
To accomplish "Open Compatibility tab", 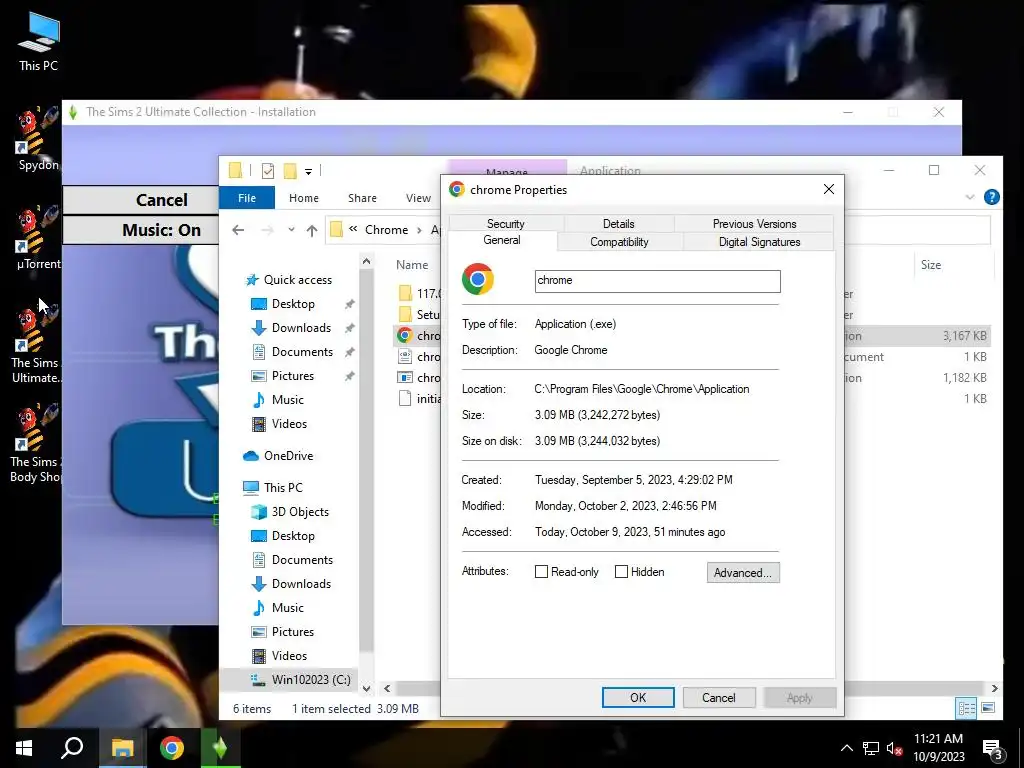I will pyautogui.click(x=619, y=242).
